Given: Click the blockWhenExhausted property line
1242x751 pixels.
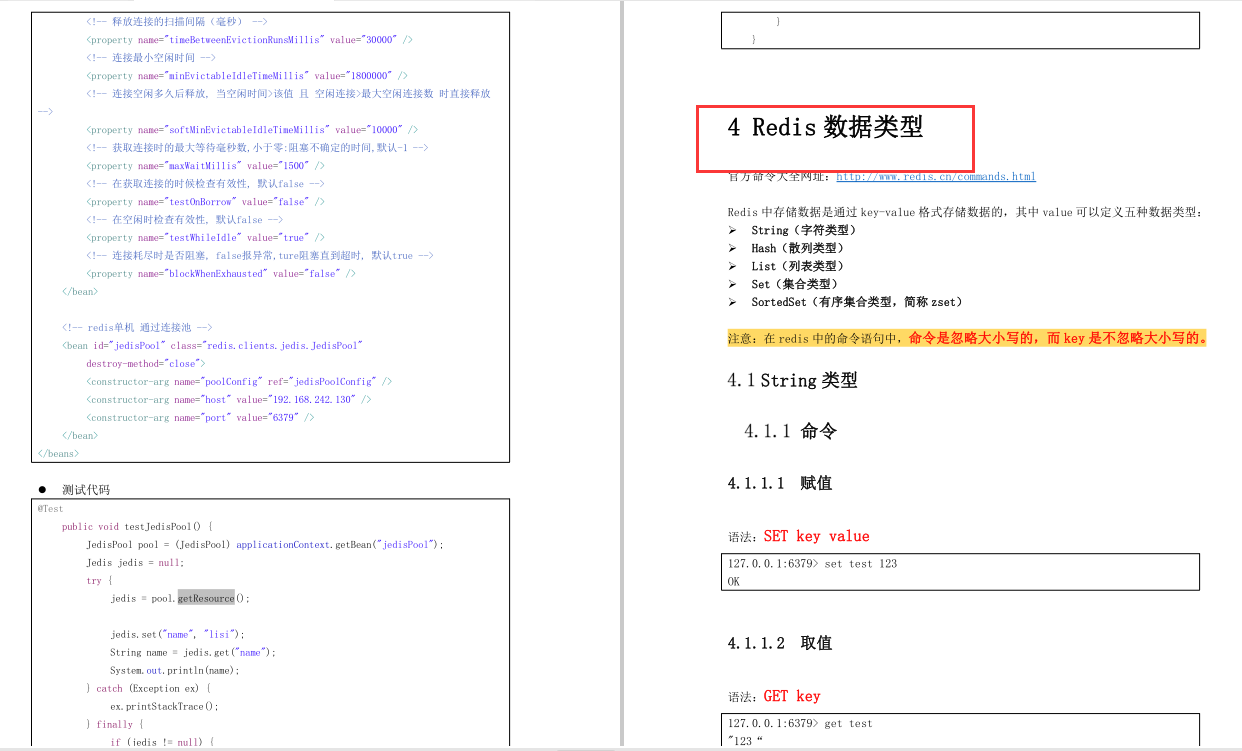Looking at the screenshot, I should (x=221, y=274).
